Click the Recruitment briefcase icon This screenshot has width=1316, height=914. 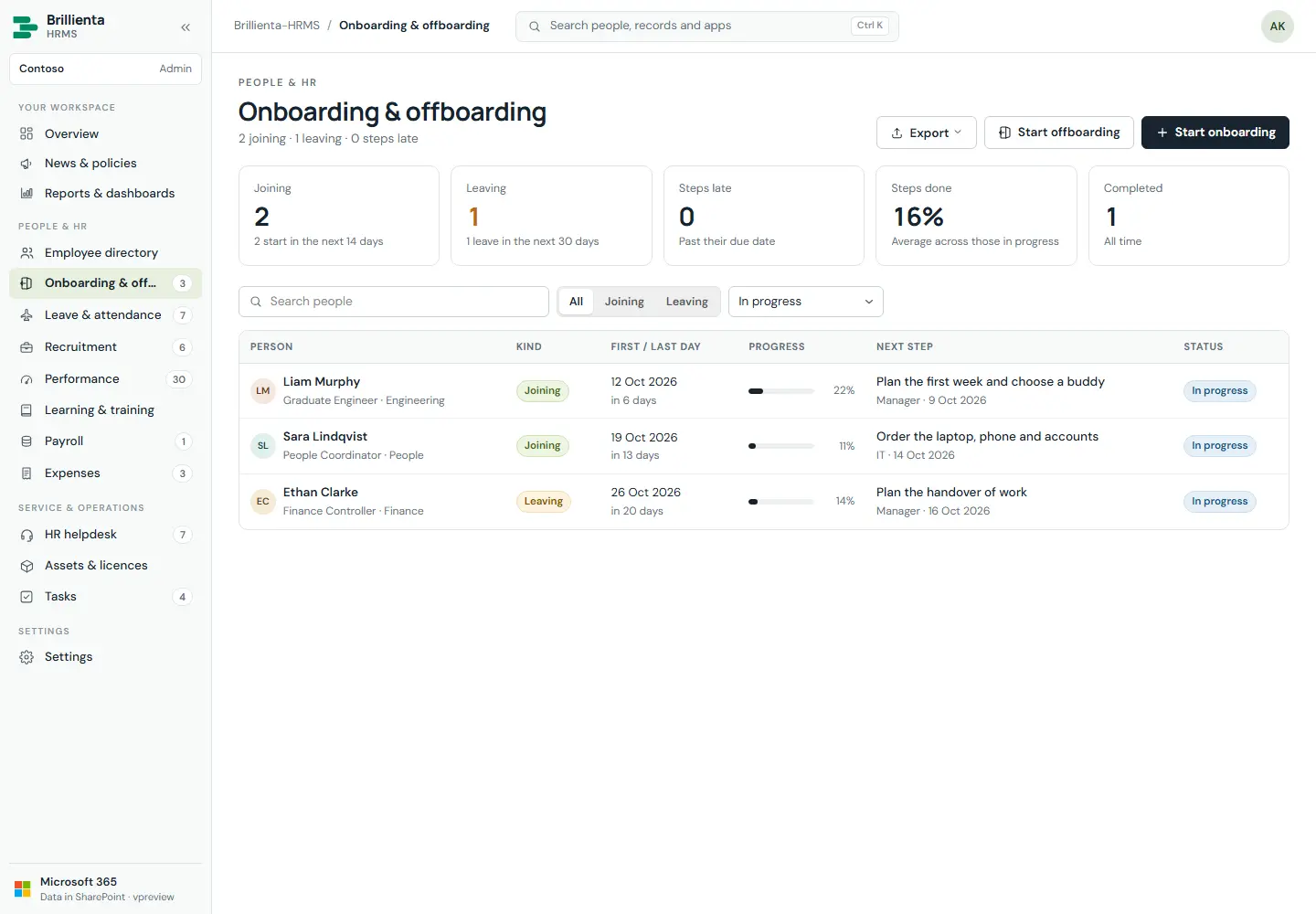[27, 347]
